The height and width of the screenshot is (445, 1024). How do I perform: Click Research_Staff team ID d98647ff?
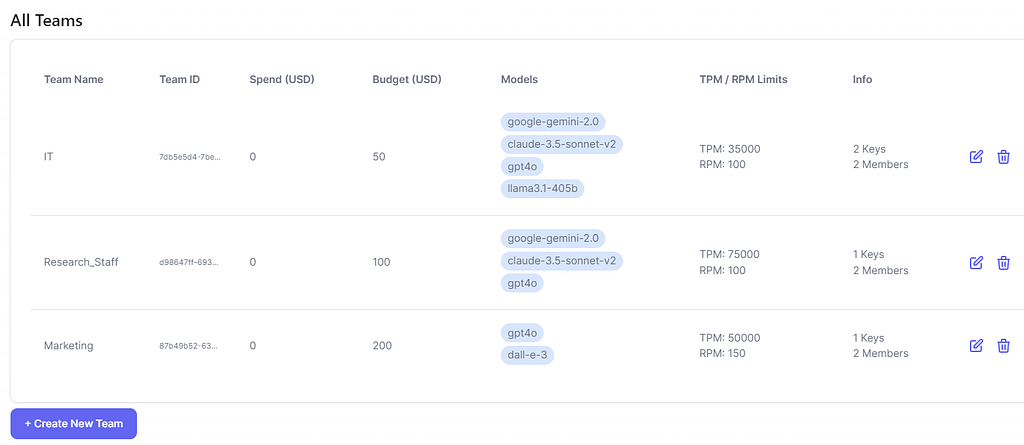click(x=190, y=263)
